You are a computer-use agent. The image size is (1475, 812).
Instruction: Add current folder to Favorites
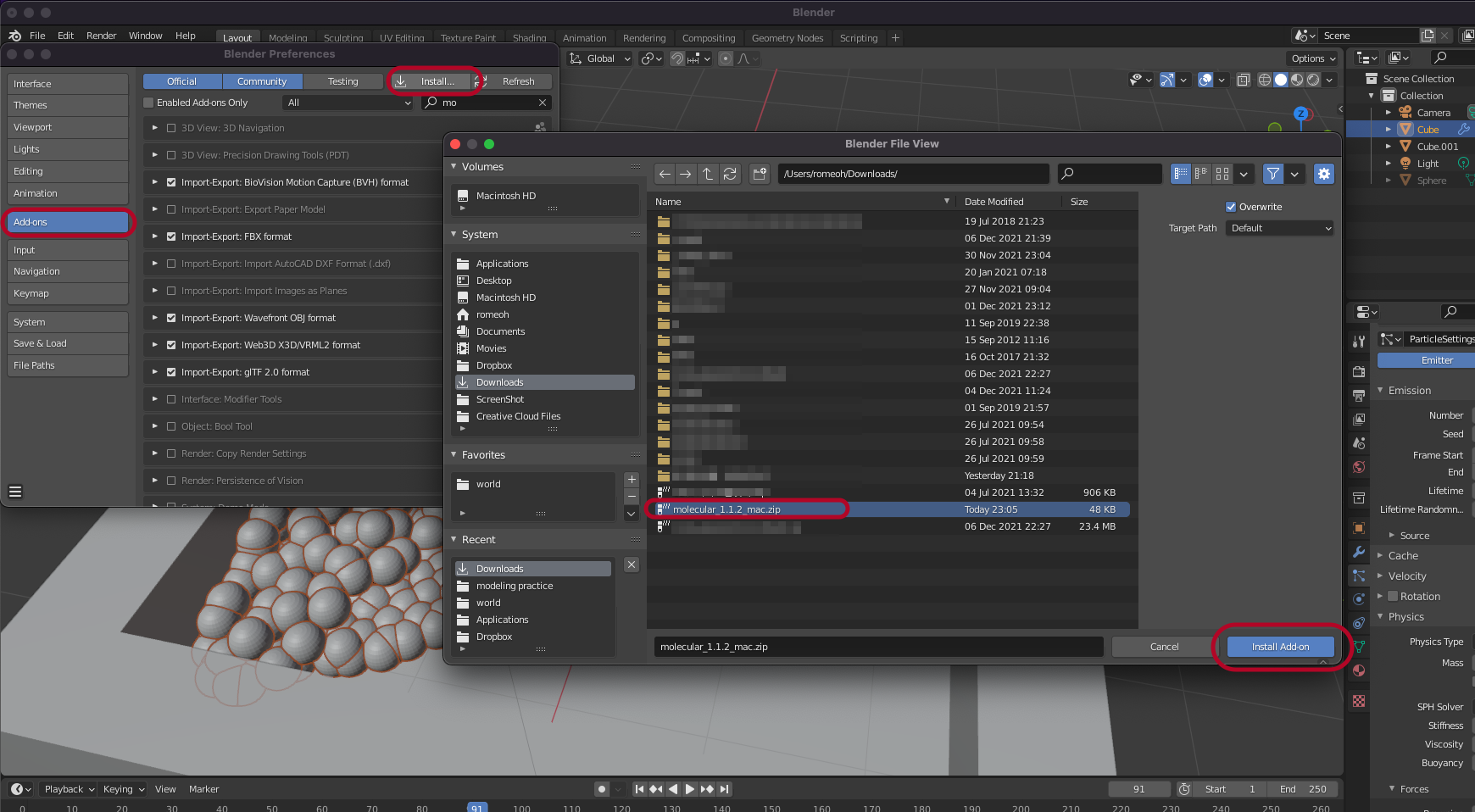[632, 480]
